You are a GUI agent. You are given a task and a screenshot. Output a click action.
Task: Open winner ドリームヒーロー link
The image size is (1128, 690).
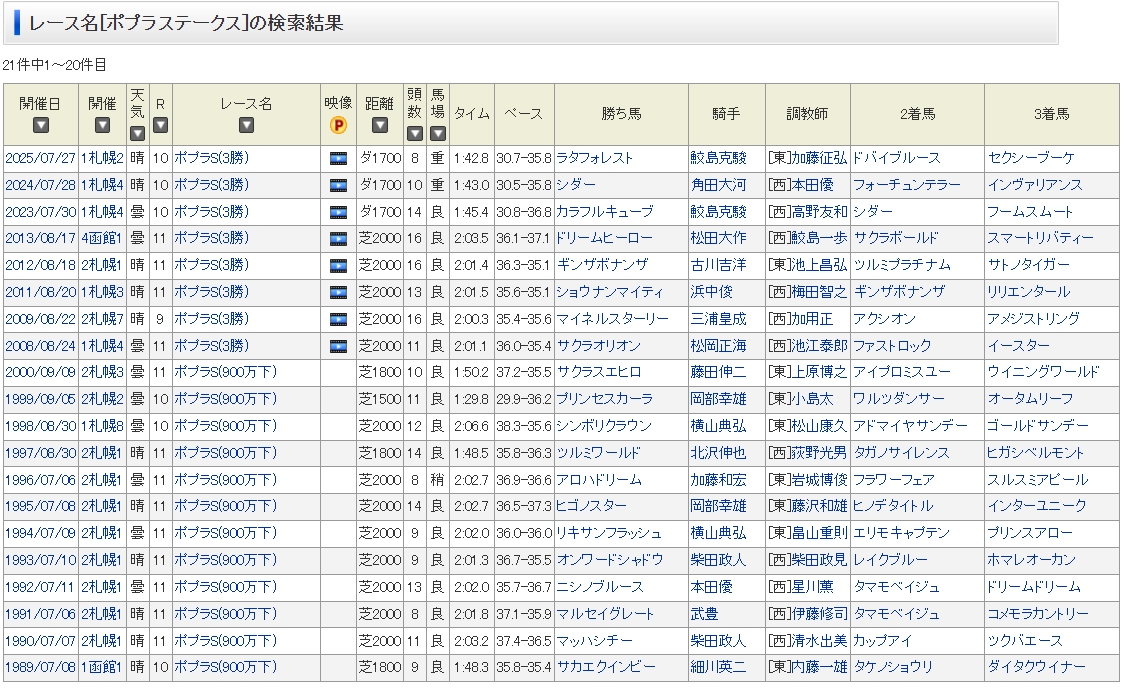point(604,238)
